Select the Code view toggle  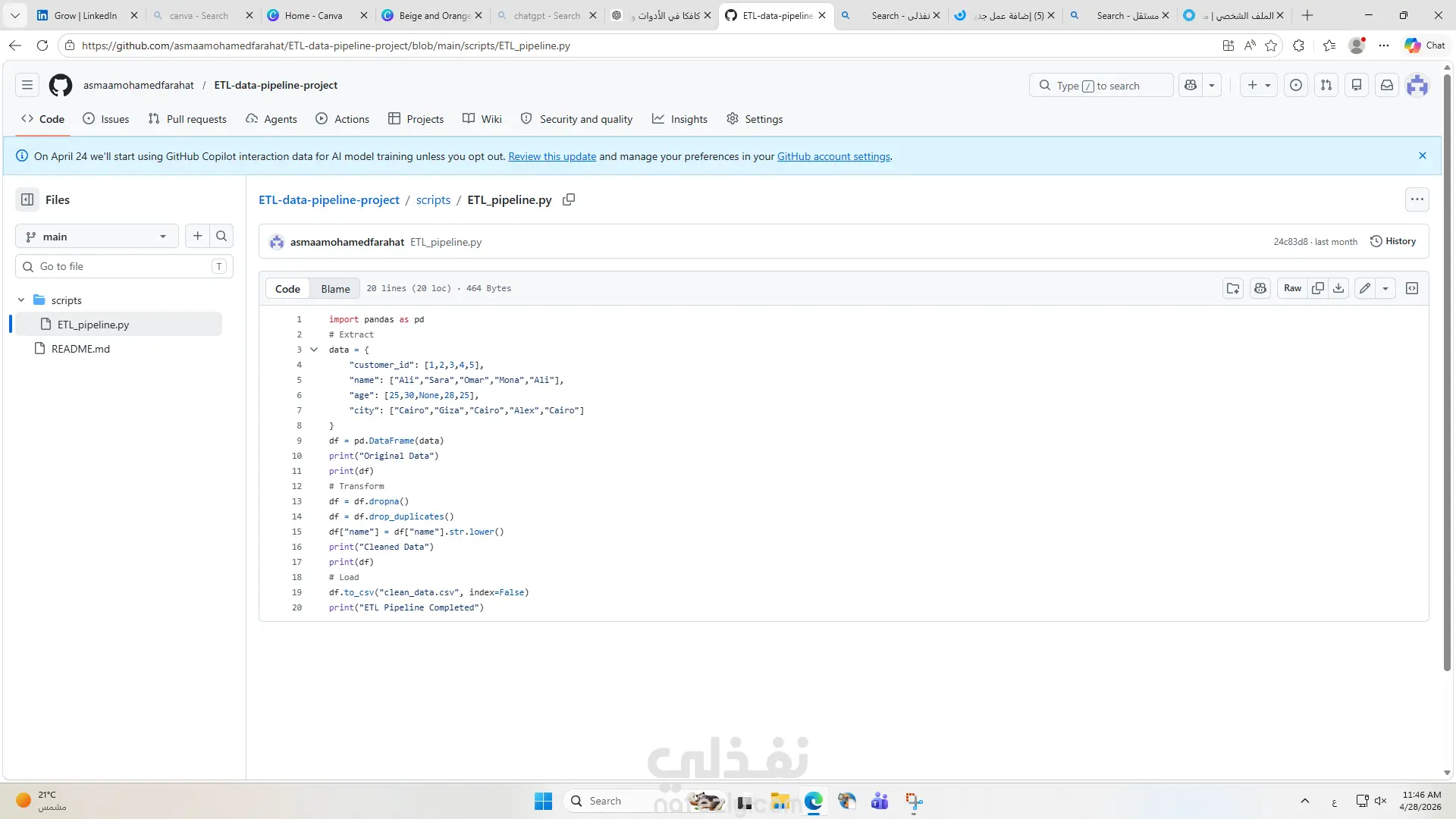(x=288, y=289)
